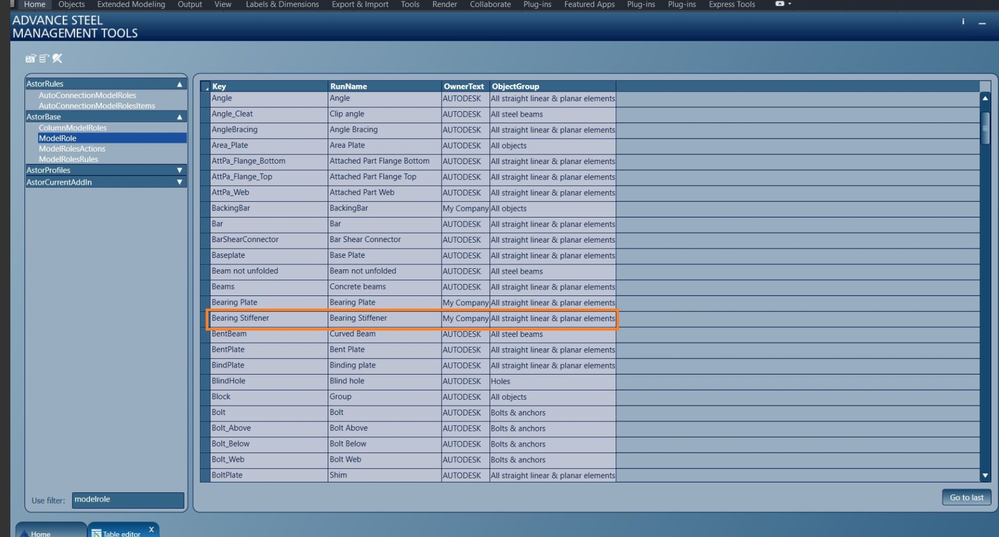The height and width of the screenshot is (537, 999).
Task: Click the table's vertical scrollbar thumb
Action: tap(985, 128)
